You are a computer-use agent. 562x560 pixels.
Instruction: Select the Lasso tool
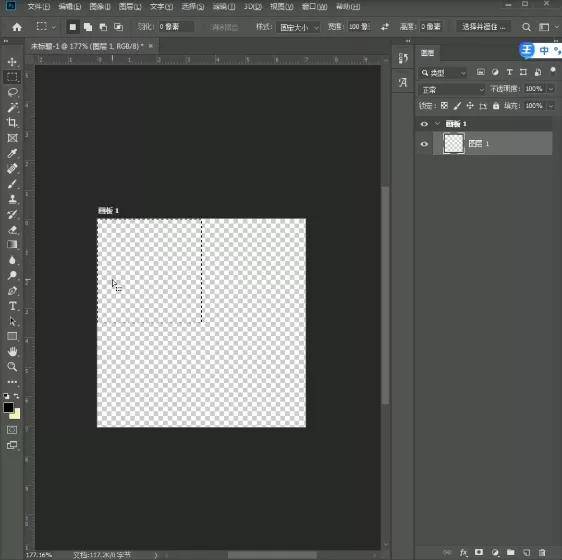pos(12,92)
